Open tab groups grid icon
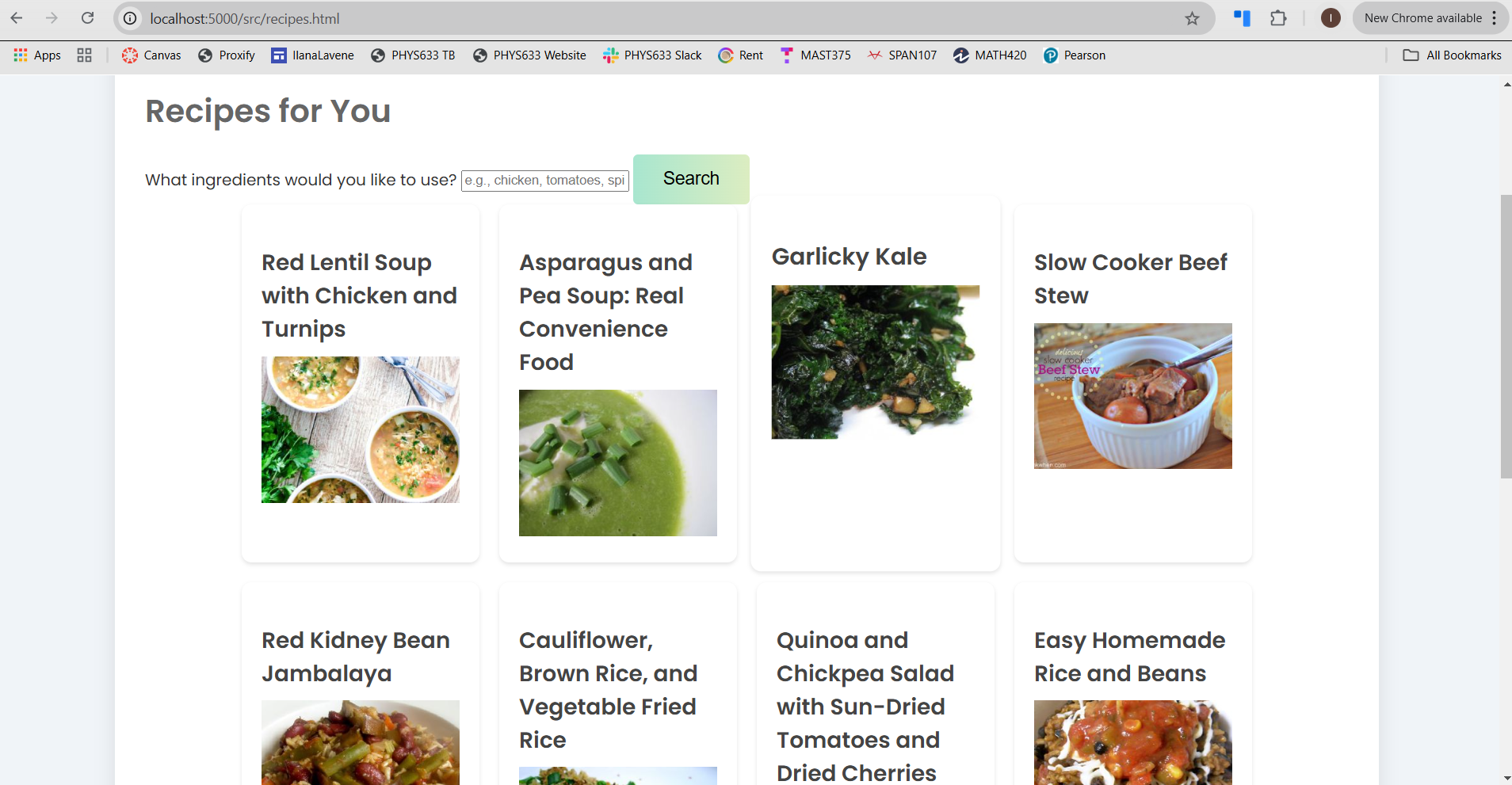Viewport: 1512px width, 785px height. (85, 55)
